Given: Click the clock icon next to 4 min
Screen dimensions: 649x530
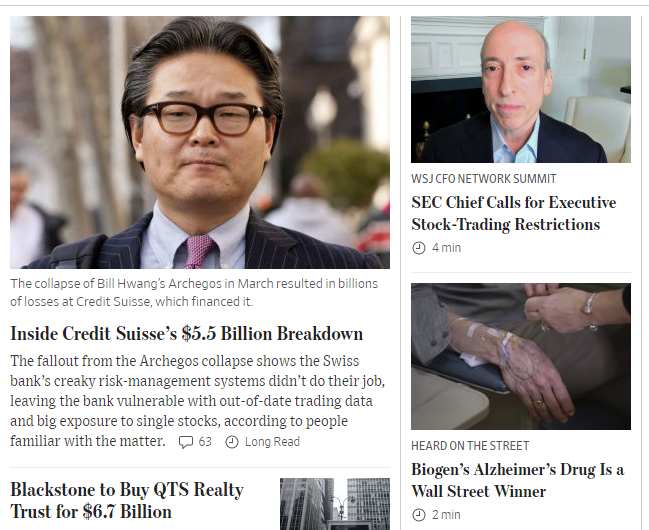Looking at the screenshot, I should pyautogui.click(x=419, y=248).
